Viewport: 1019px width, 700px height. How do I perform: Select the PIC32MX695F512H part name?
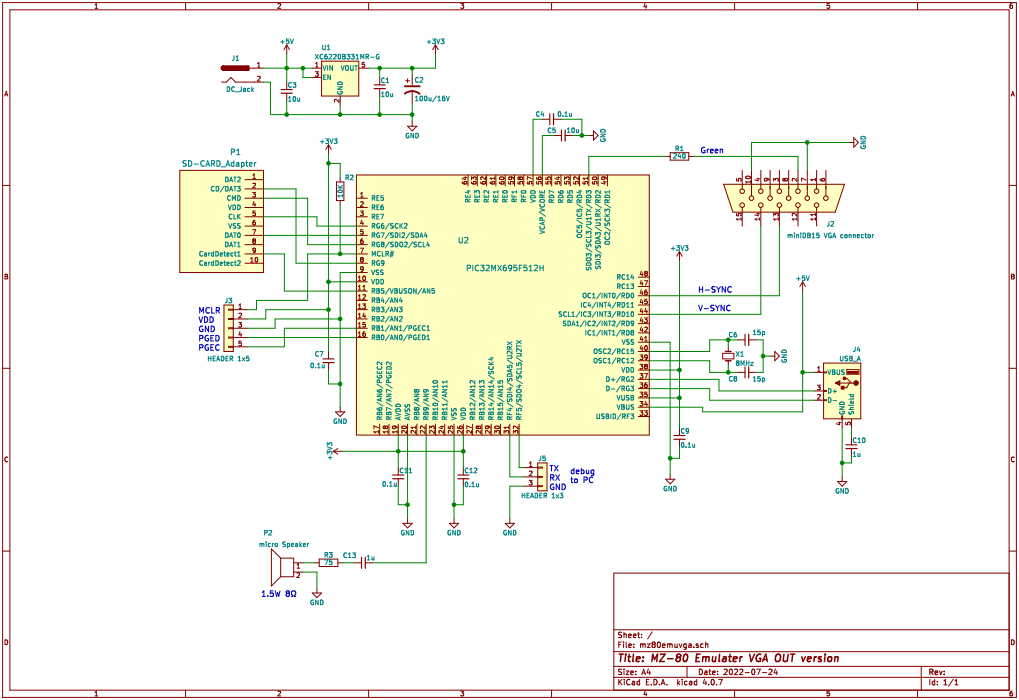[x=505, y=268]
